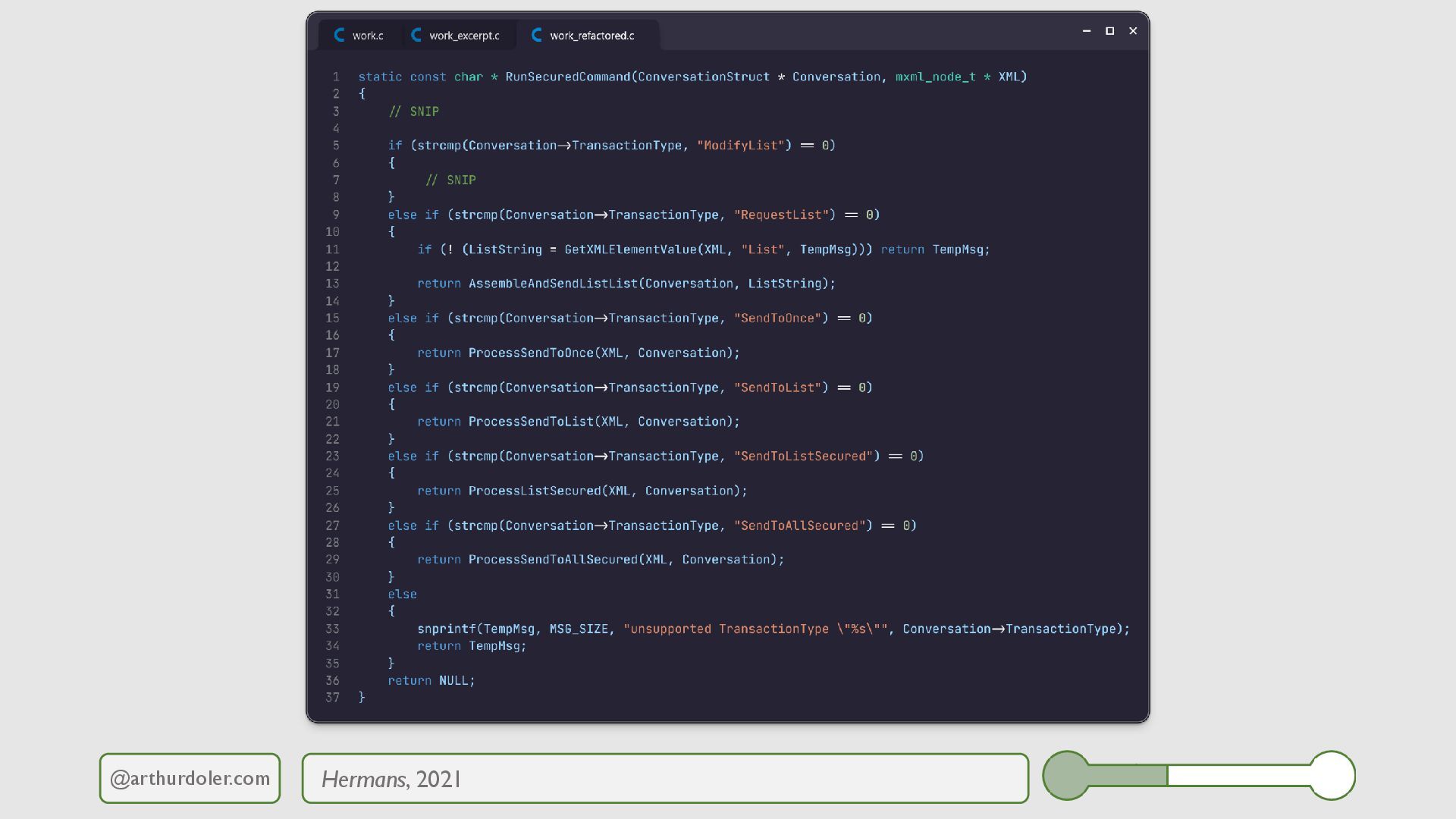Open the work_excerpt.c tab

coord(463,36)
